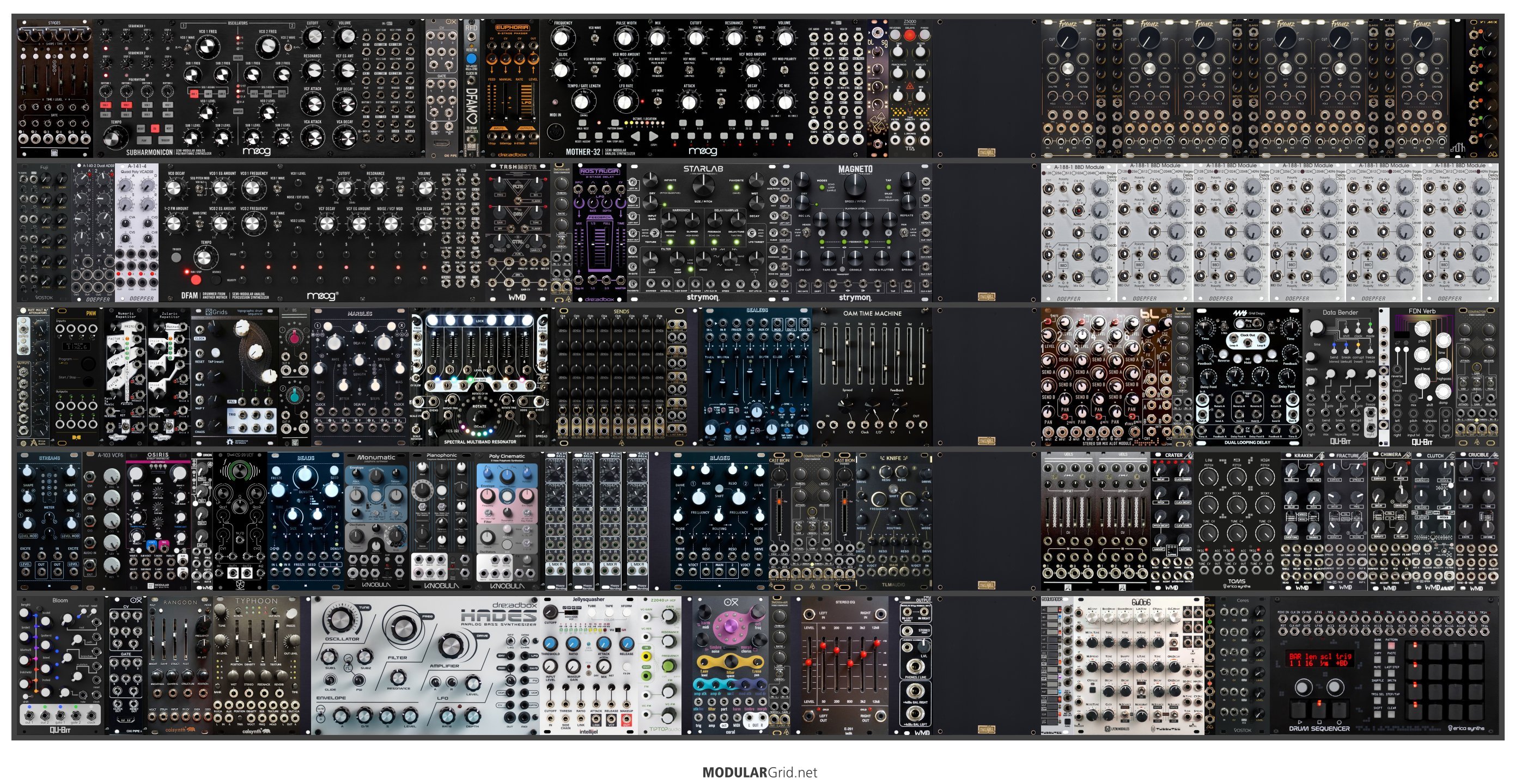Click the TLM Audio Knife module
Viewport: 1521px width, 784px height.
coord(893,521)
